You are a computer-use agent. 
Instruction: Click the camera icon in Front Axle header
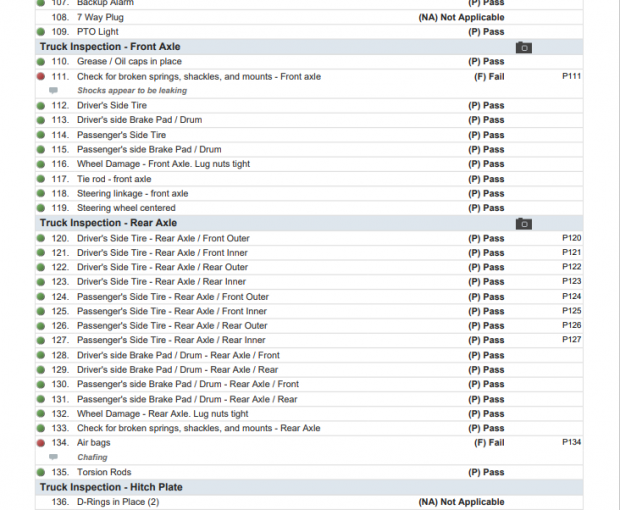click(523, 47)
